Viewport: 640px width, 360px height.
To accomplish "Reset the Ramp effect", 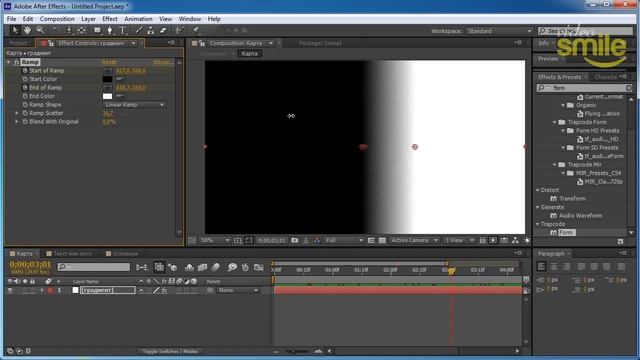I will 109,62.
